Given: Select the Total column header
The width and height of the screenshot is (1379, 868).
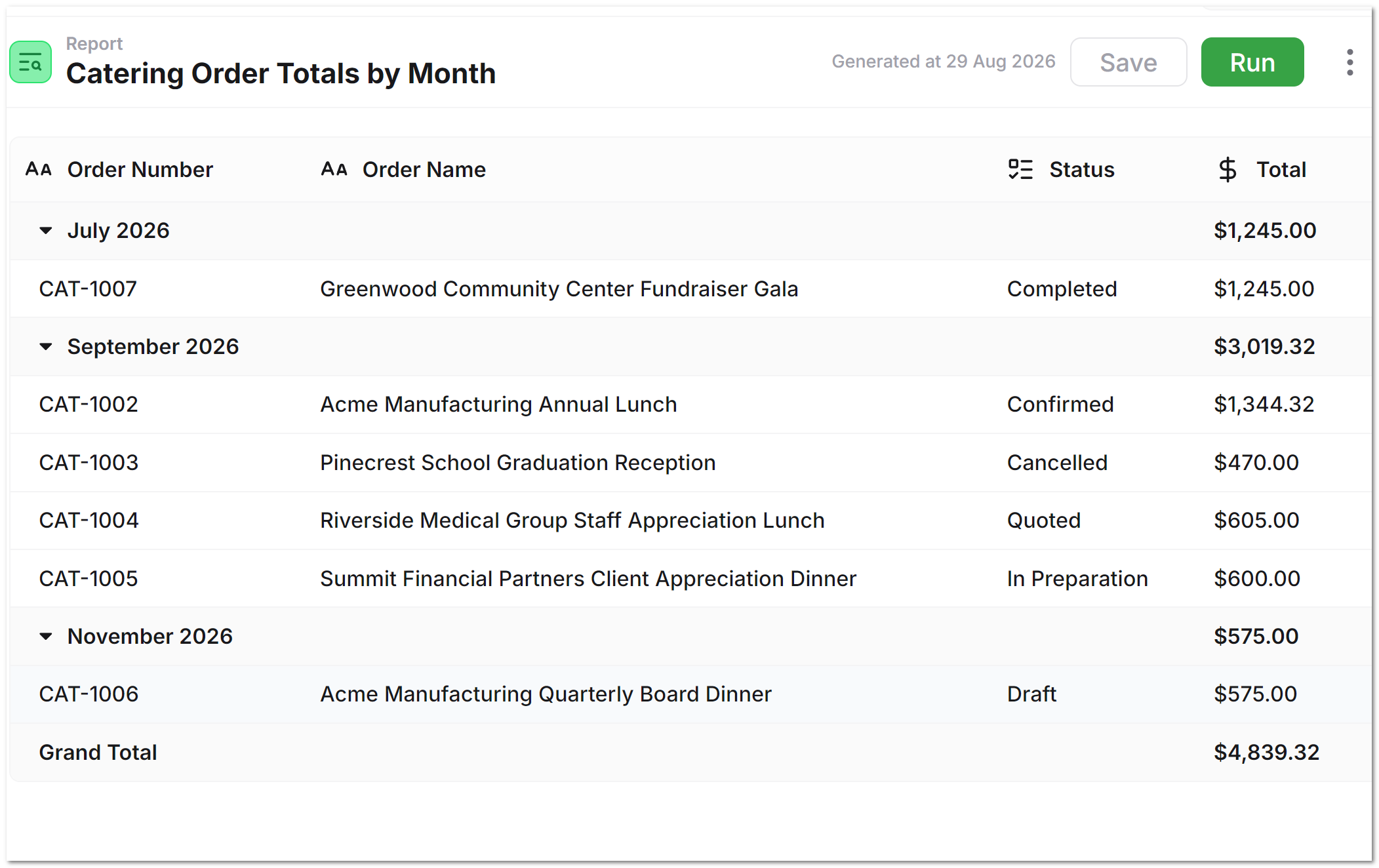Looking at the screenshot, I should [x=1281, y=169].
